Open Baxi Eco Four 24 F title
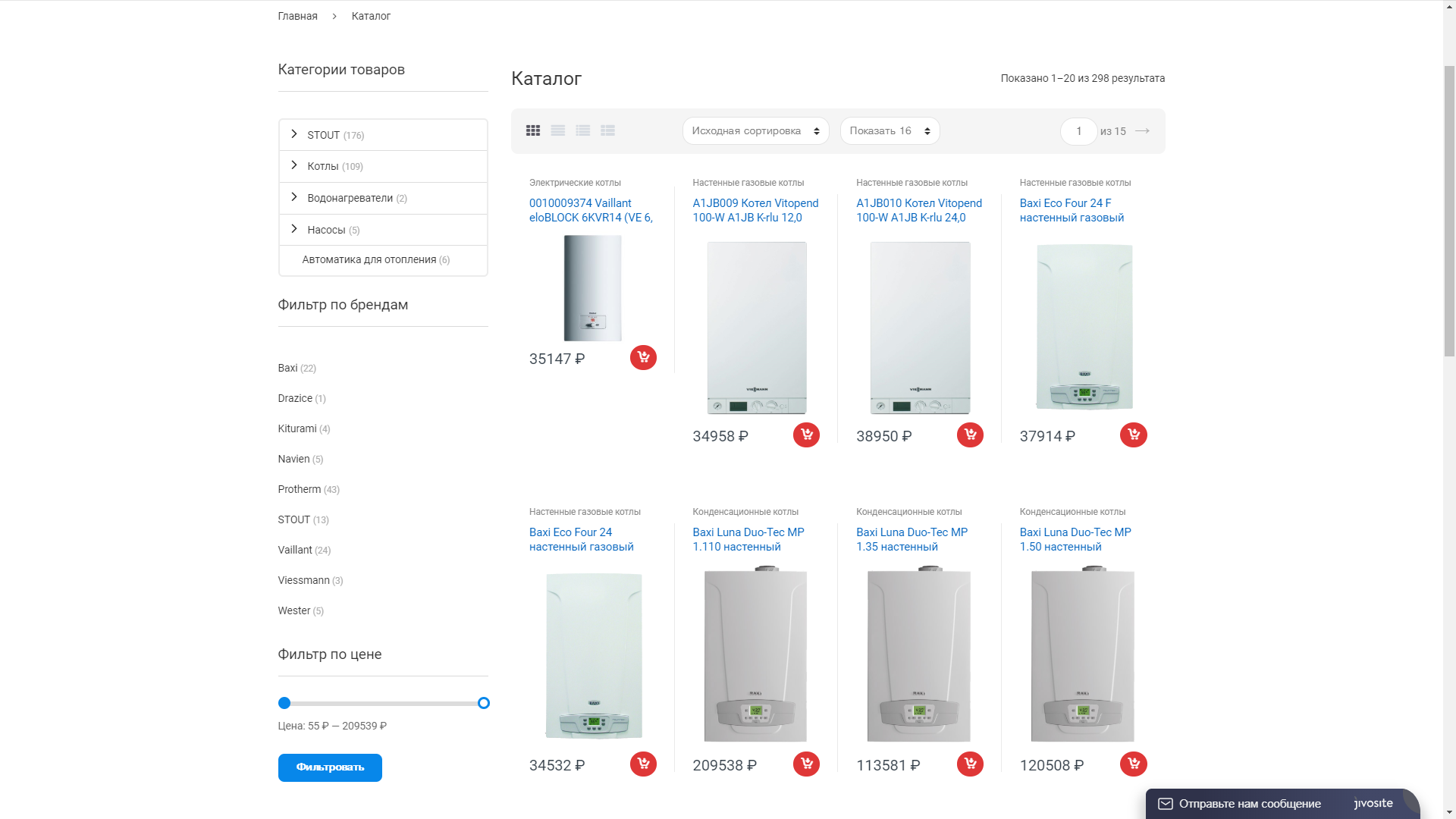Image resolution: width=1456 pixels, height=819 pixels. tap(1072, 210)
